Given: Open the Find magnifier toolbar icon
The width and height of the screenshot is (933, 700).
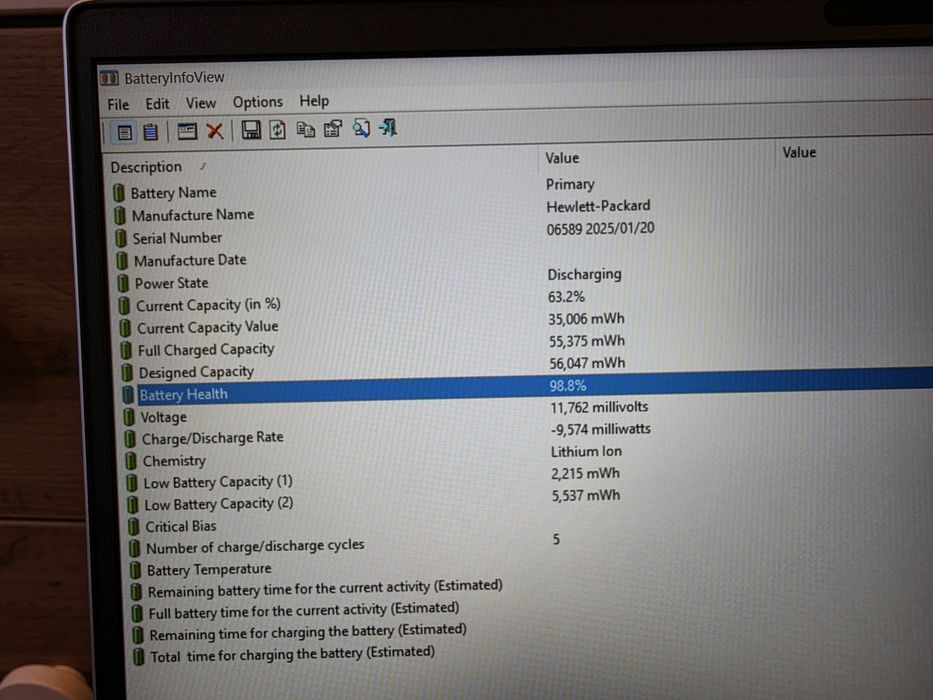Looking at the screenshot, I should [361, 128].
